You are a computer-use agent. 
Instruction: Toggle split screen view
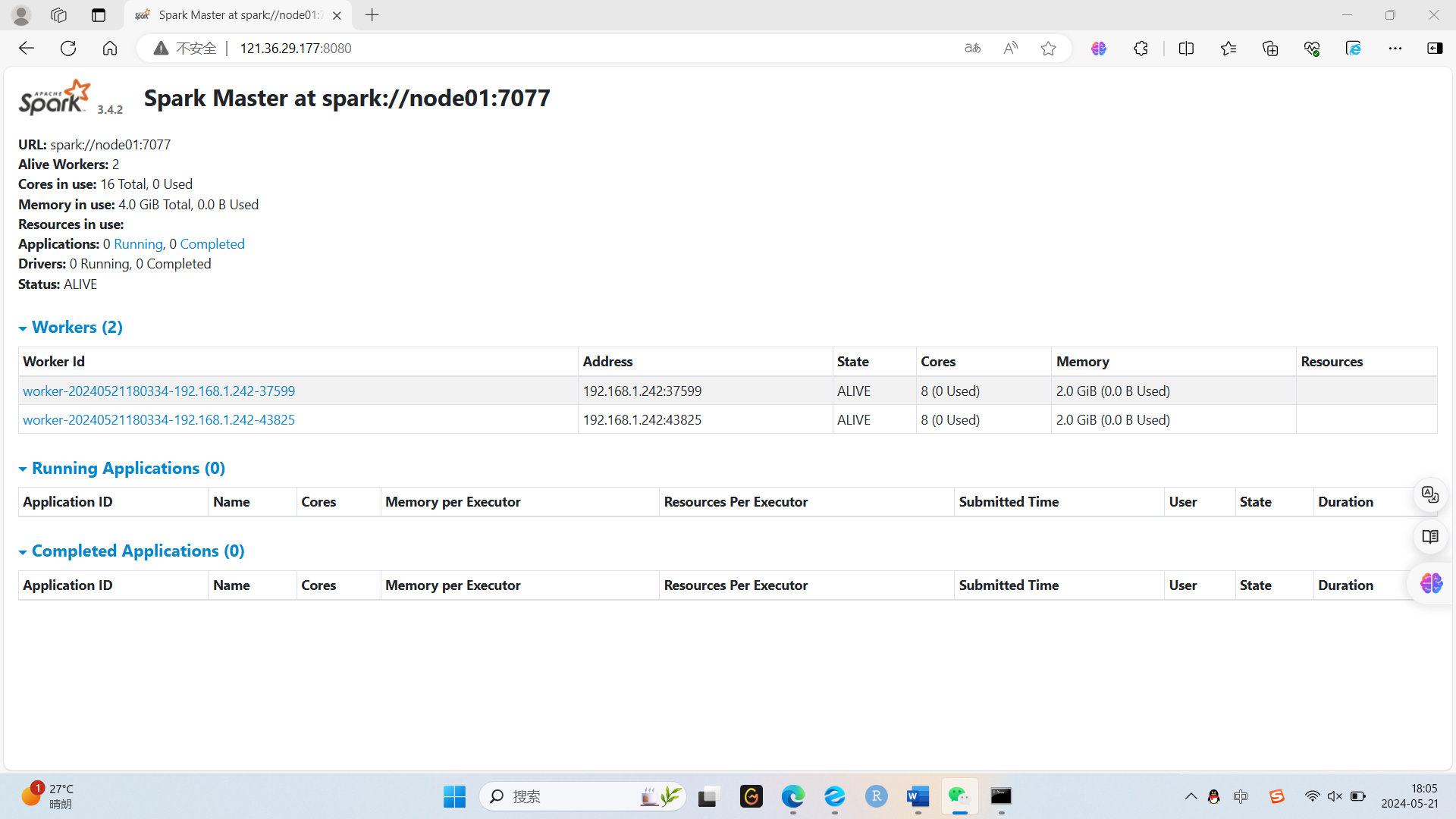click(x=1187, y=49)
